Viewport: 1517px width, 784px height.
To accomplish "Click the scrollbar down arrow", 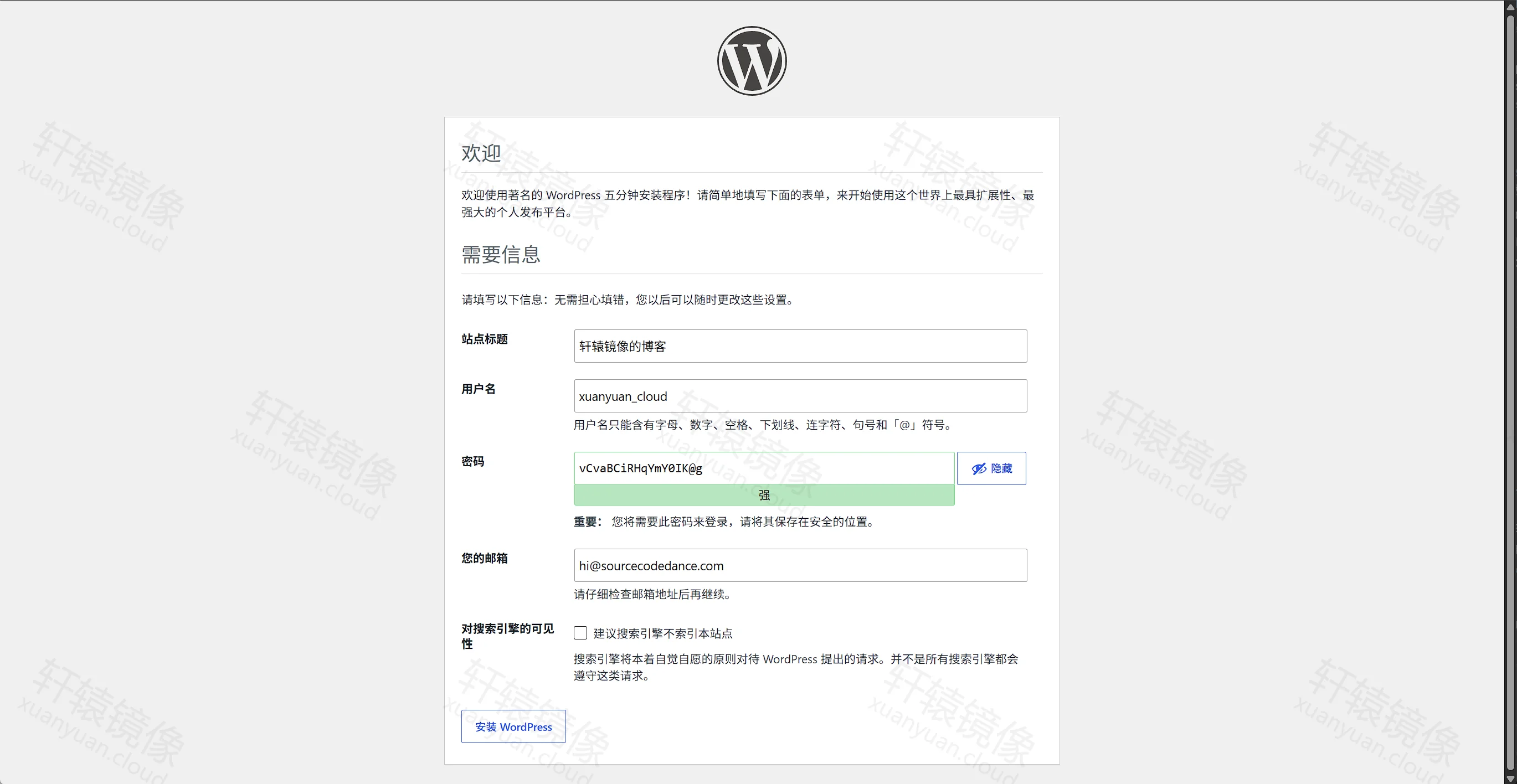I will [x=1510, y=778].
